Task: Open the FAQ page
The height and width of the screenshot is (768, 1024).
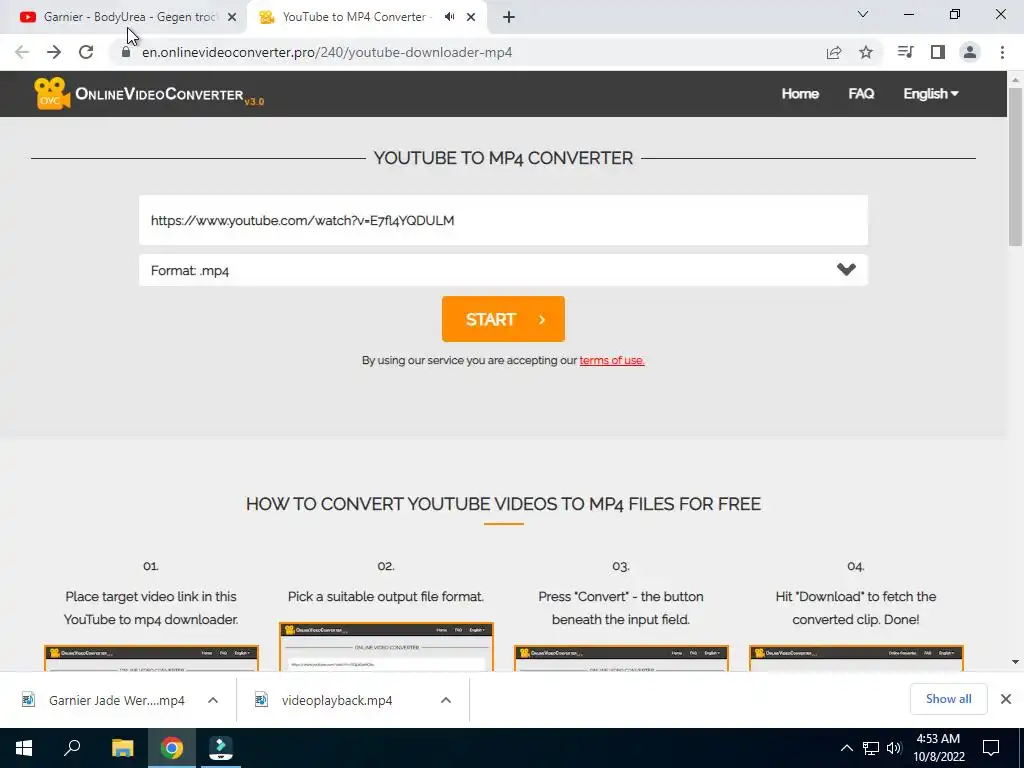Action: [x=861, y=94]
